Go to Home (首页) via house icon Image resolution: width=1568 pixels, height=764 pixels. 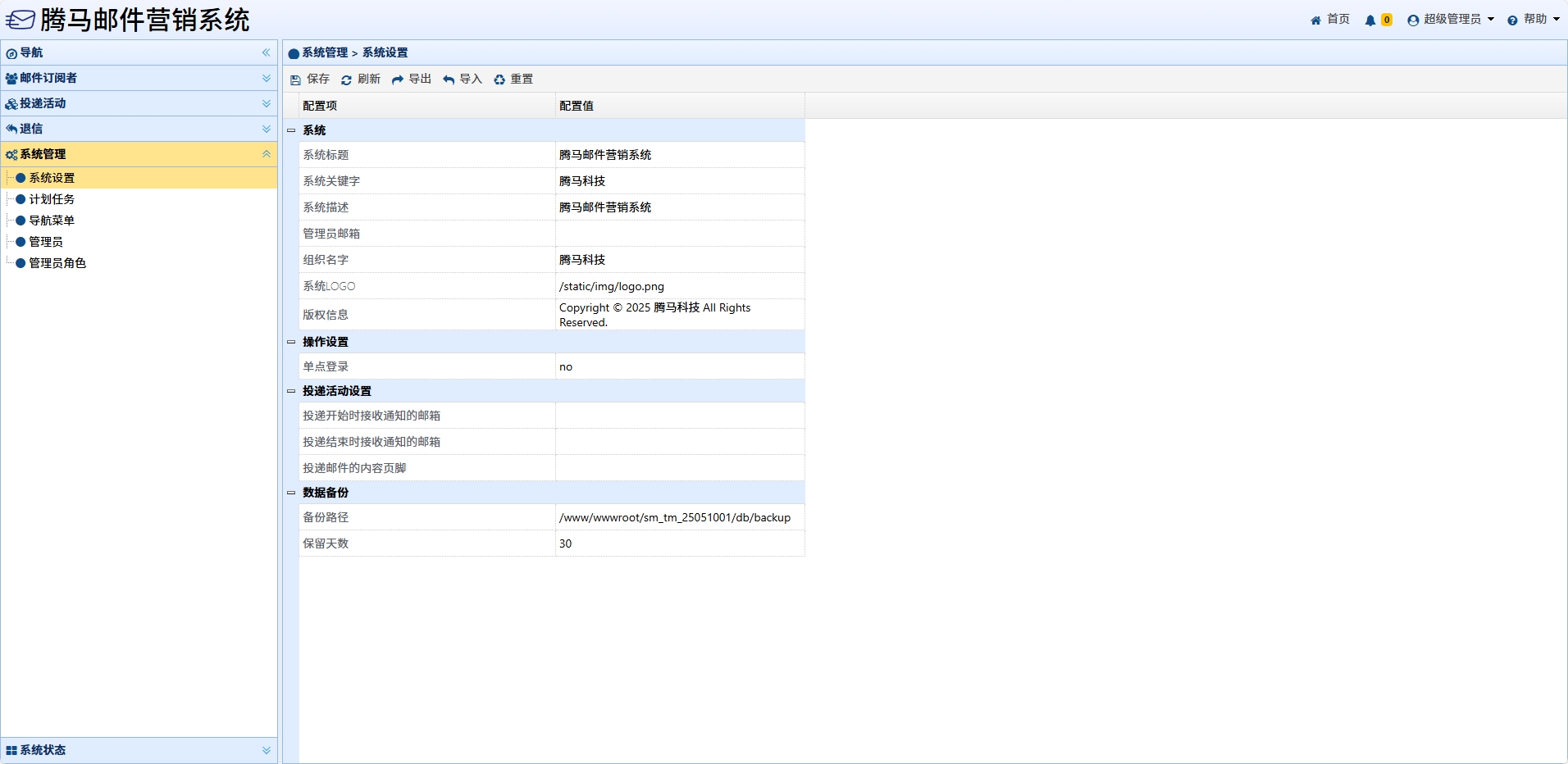click(1316, 20)
